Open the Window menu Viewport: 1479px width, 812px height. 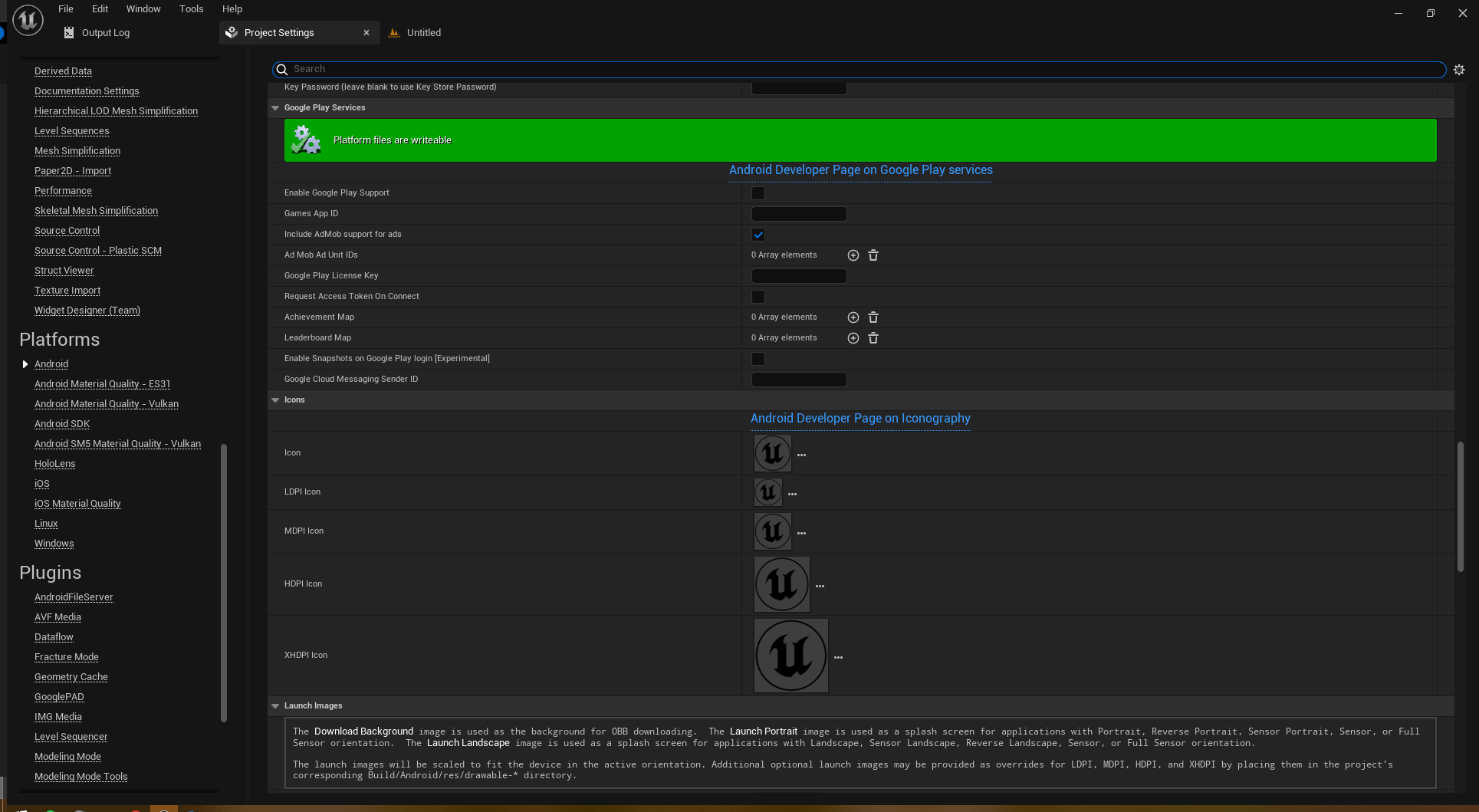(x=143, y=9)
